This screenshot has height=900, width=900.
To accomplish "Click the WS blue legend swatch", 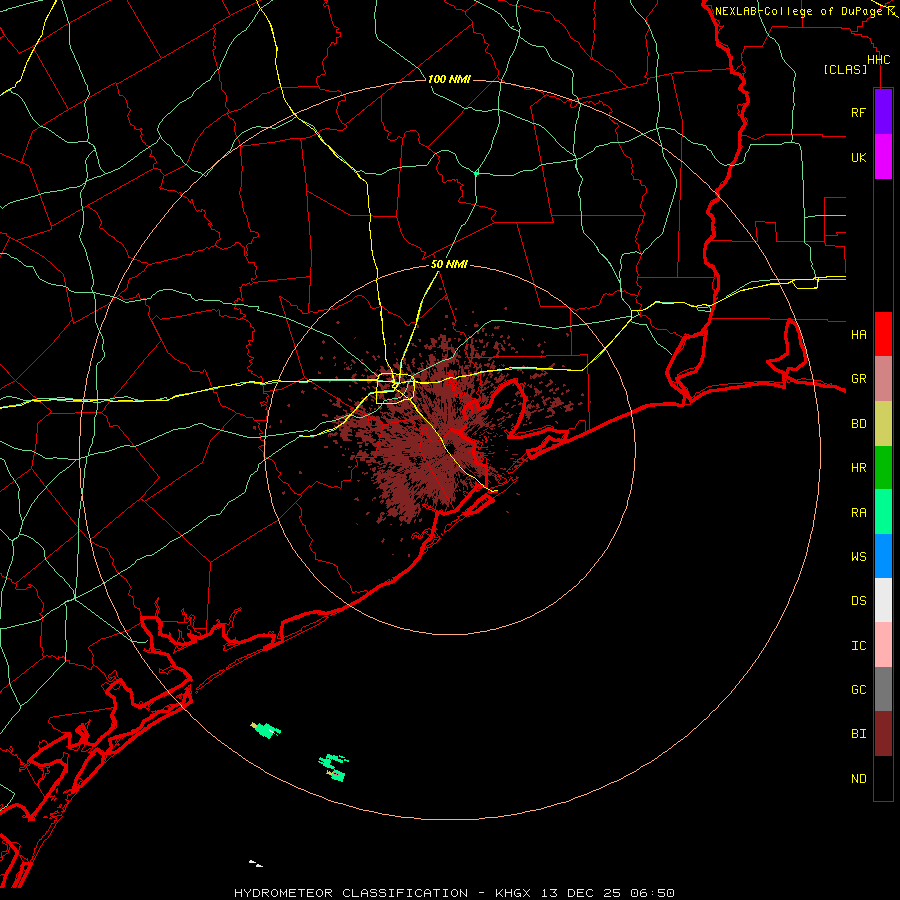I will (883, 556).
